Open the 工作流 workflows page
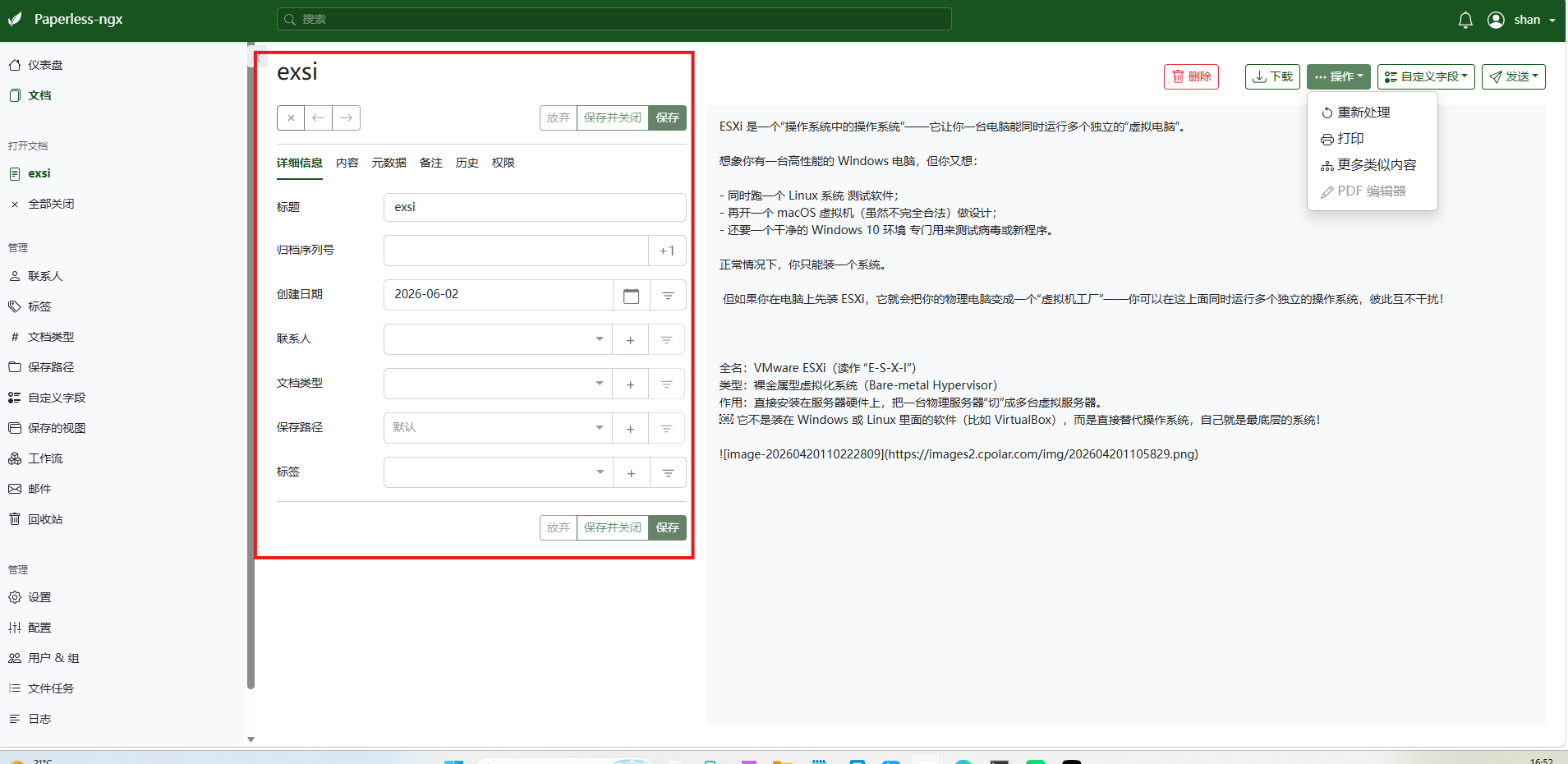The width and height of the screenshot is (1568, 764). click(36, 458)
